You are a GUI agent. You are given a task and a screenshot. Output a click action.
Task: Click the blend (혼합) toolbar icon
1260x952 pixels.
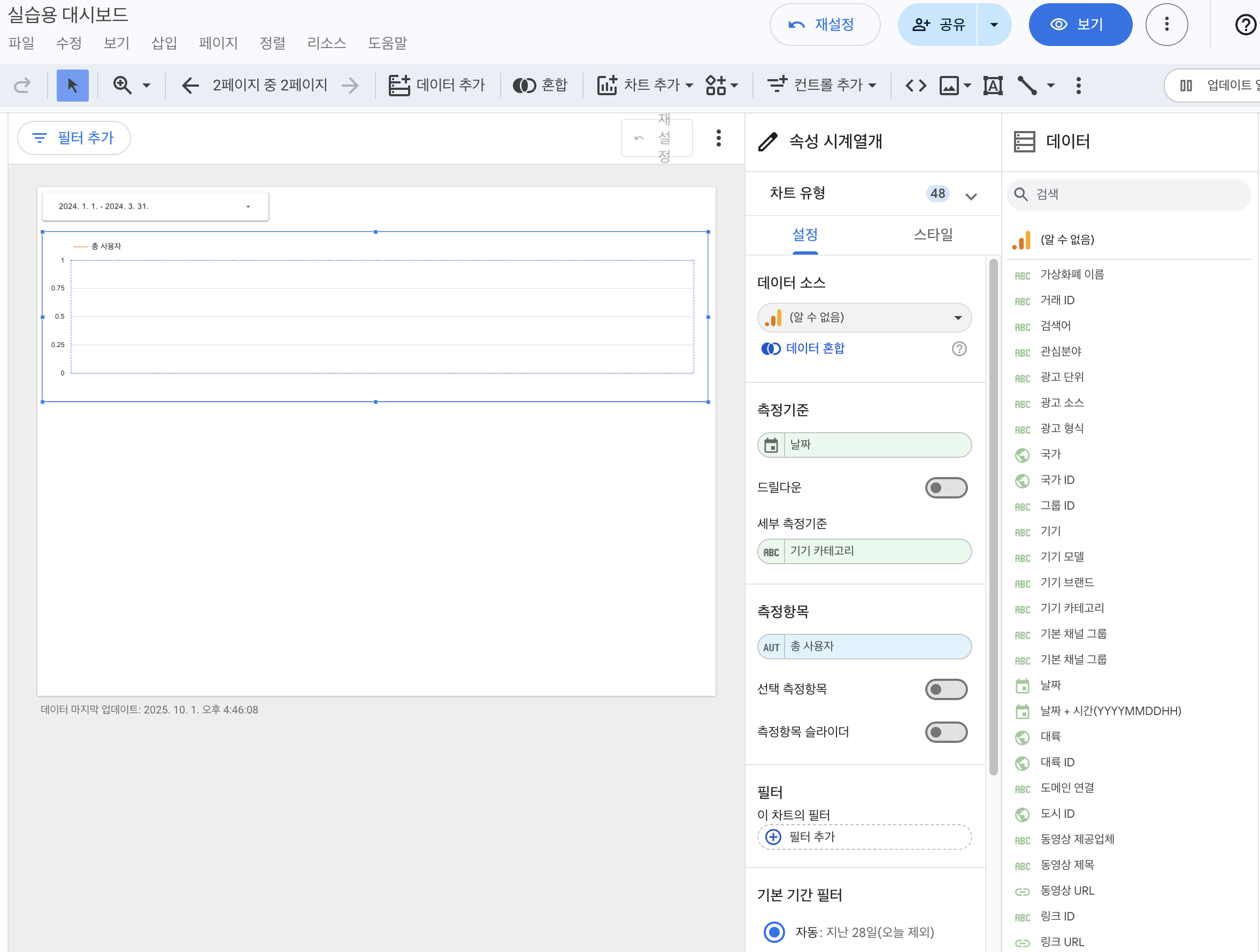pos(524,86)
